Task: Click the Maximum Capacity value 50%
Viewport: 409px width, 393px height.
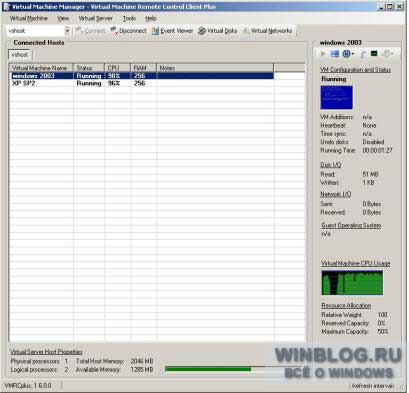Action: point(383,332)
